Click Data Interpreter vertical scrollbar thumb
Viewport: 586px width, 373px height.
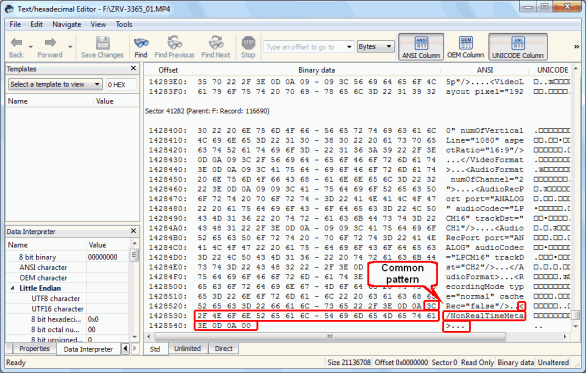click(134, 255)
